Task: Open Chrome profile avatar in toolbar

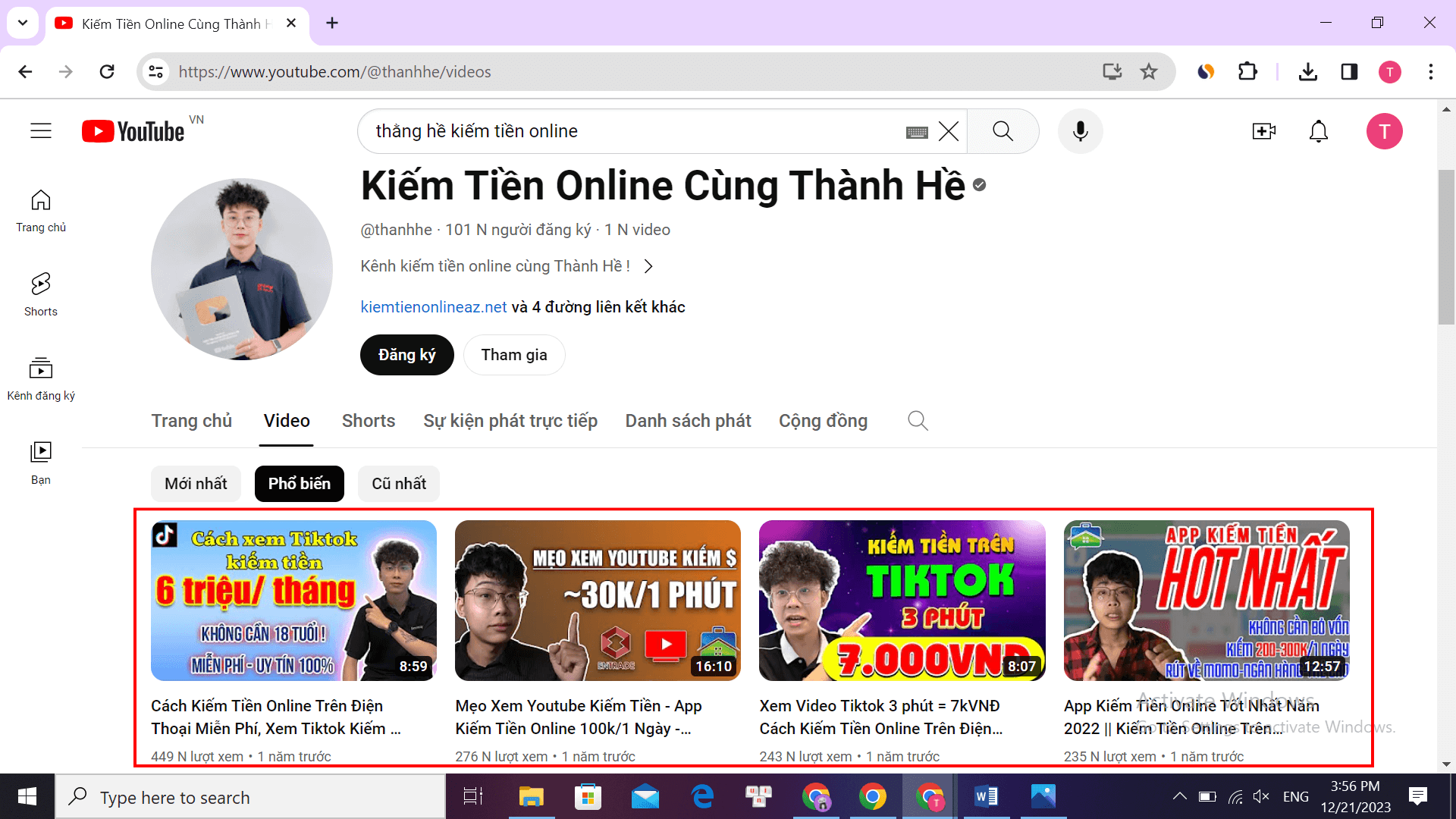Action: click(1389, 71)
